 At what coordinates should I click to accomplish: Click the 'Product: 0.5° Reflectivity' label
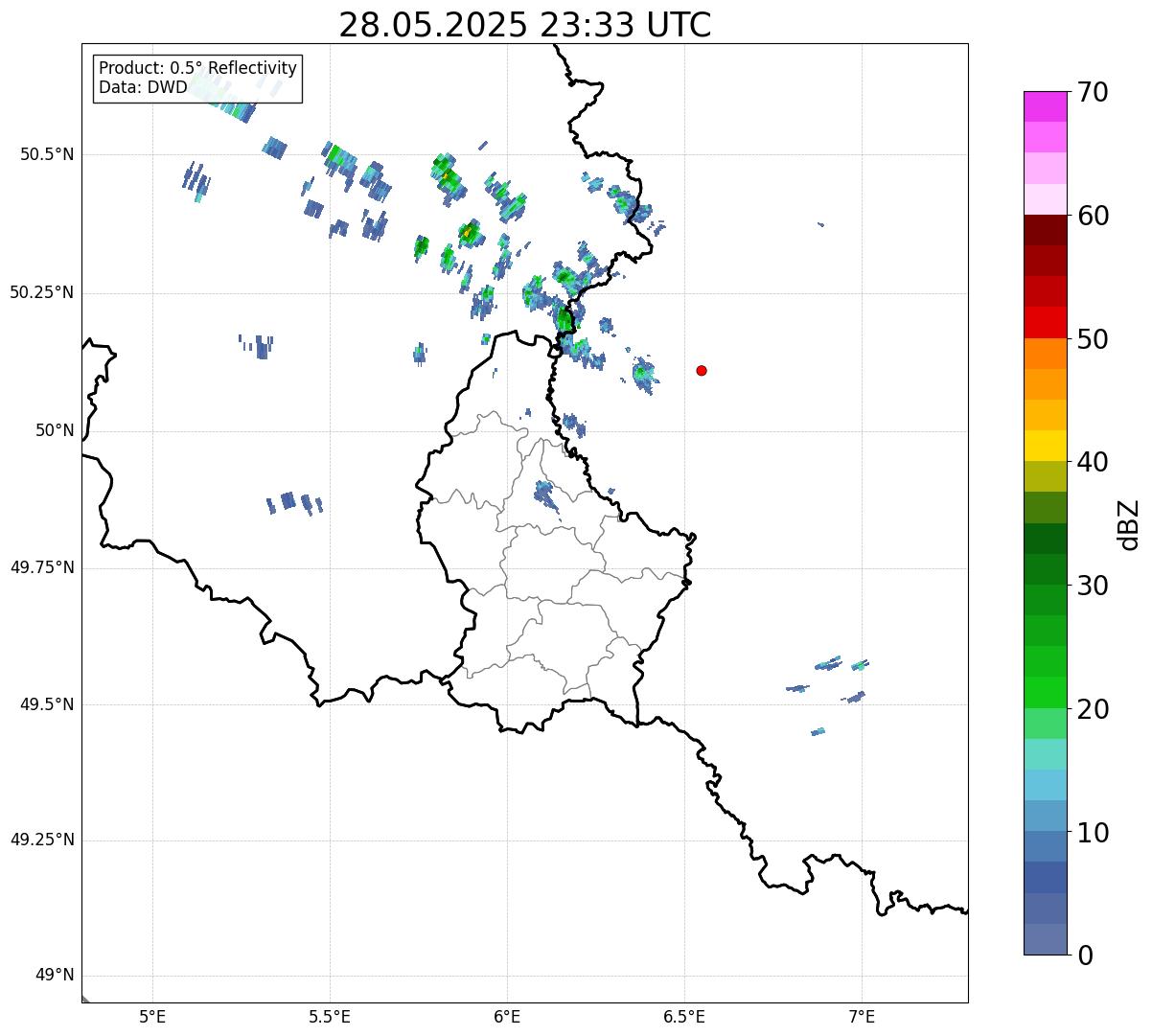pyautogui.click(x=197, y=68)
